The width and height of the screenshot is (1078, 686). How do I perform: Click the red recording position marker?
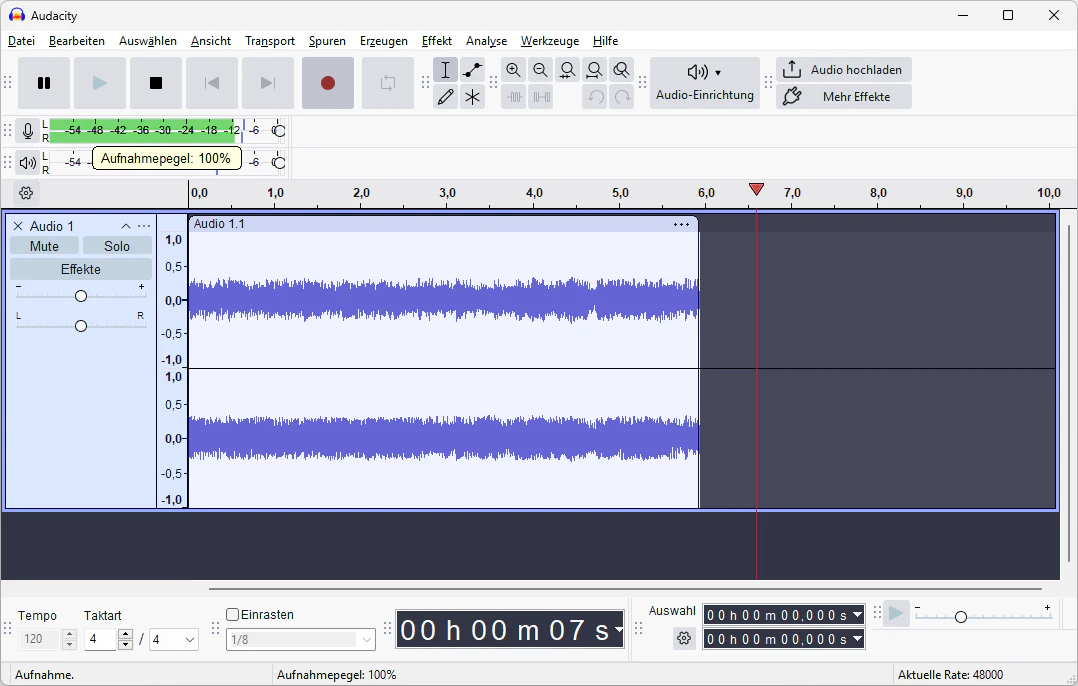coord(756,189)
